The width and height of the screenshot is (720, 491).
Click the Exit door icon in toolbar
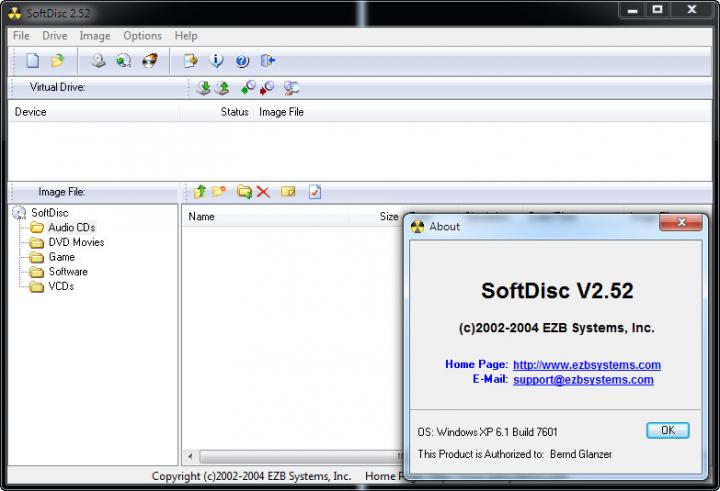[x=267, y=61]
